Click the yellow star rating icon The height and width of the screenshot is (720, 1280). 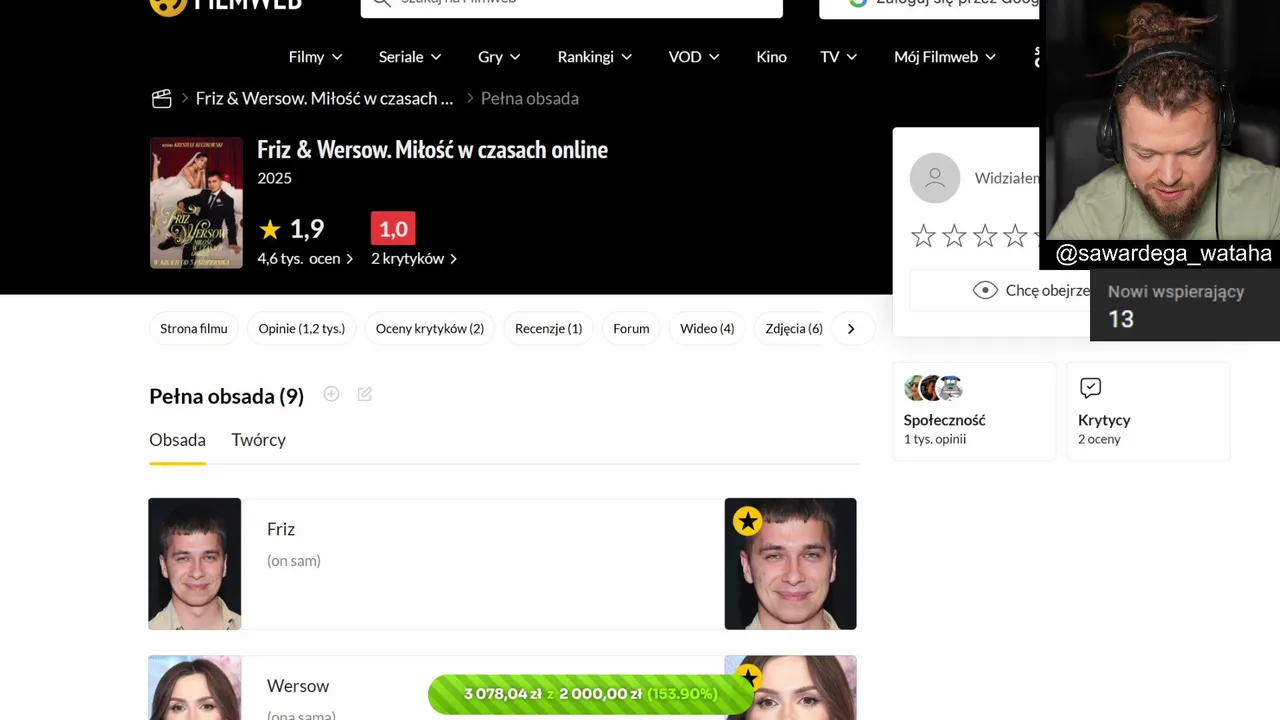269,229
